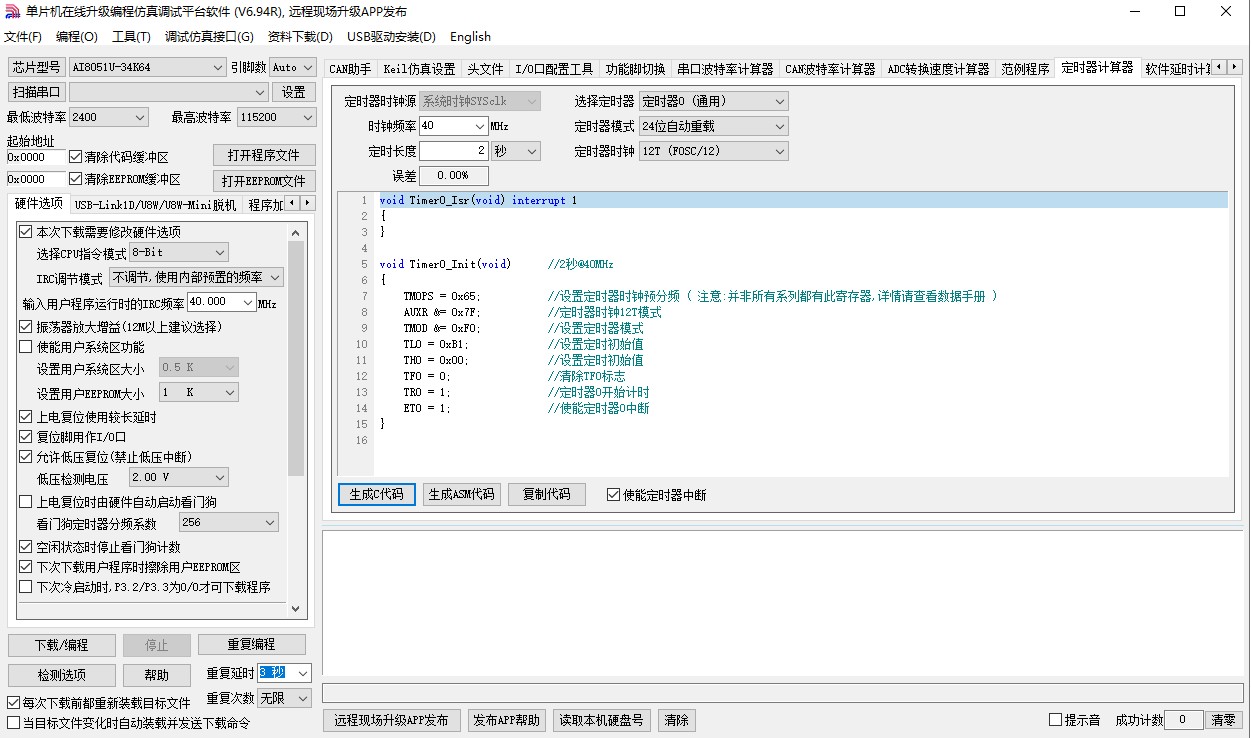Screen dimensions: 1251x738
Task: Enable 使能用户系统区功能 checkbox
Action: pos(26,347)
